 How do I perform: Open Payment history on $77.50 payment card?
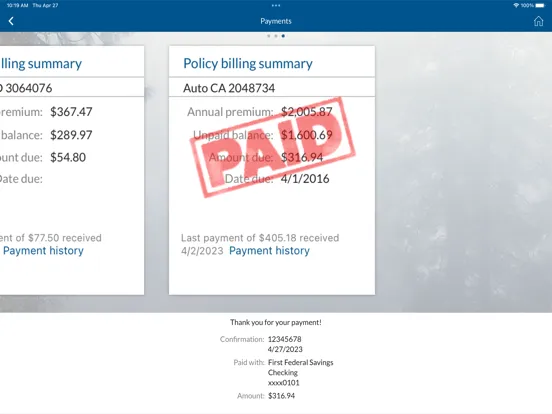43,251
